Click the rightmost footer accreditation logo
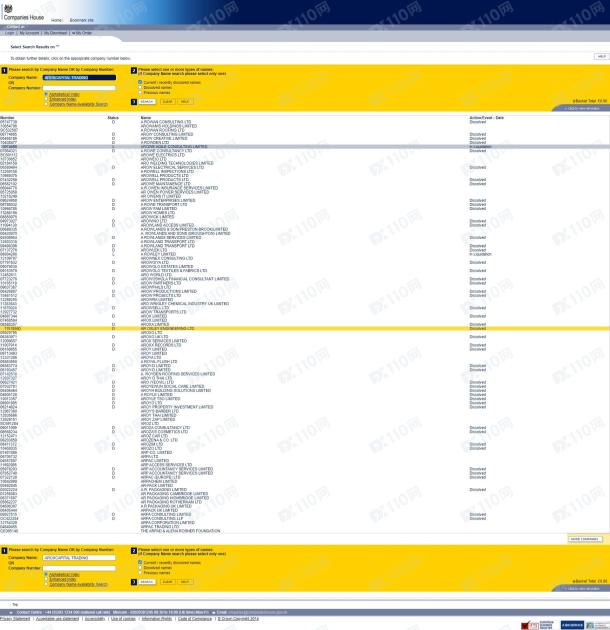 (x=597, y=625)
